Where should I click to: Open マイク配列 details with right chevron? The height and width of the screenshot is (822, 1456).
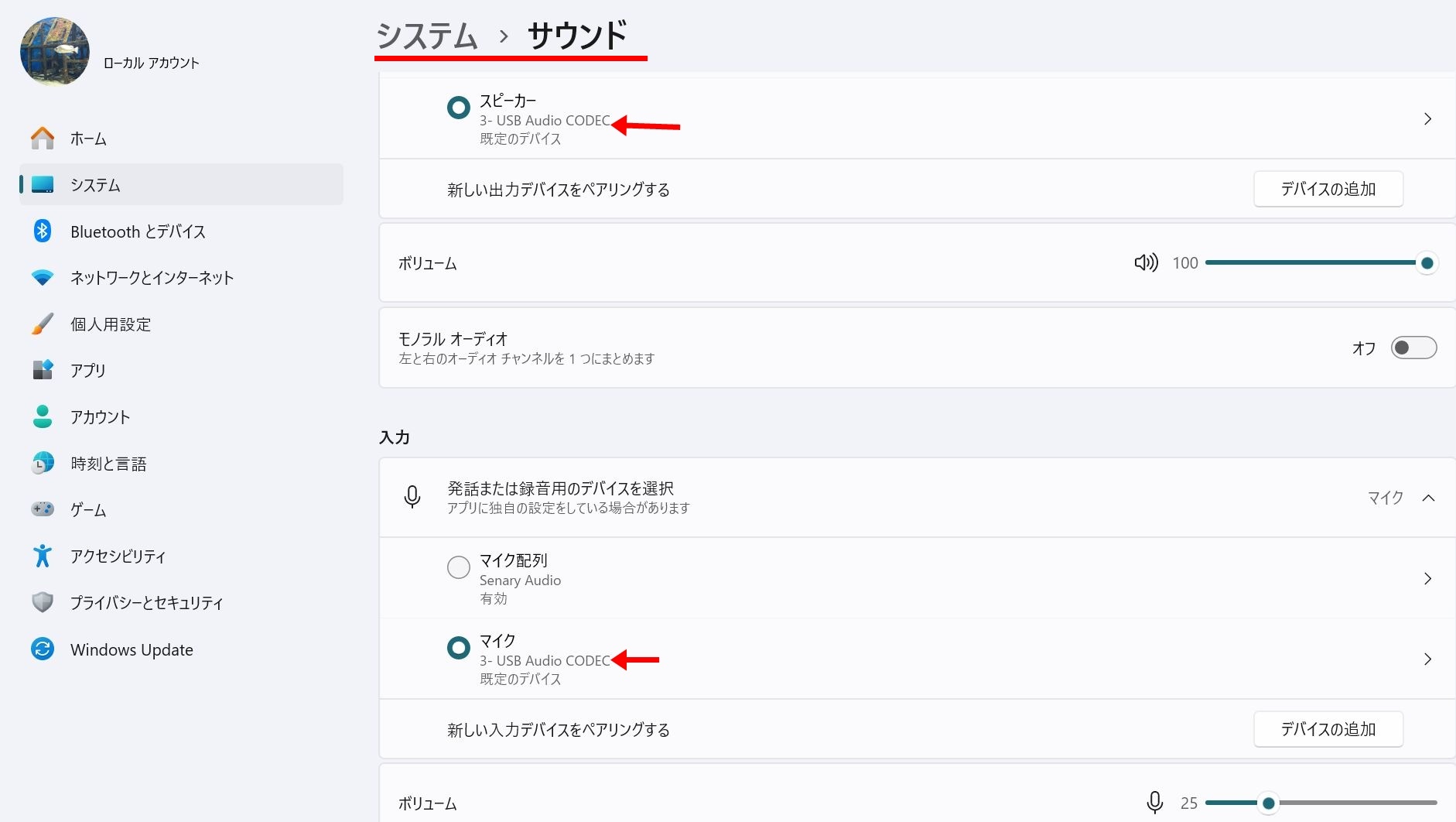click(x=1427, y=579)
